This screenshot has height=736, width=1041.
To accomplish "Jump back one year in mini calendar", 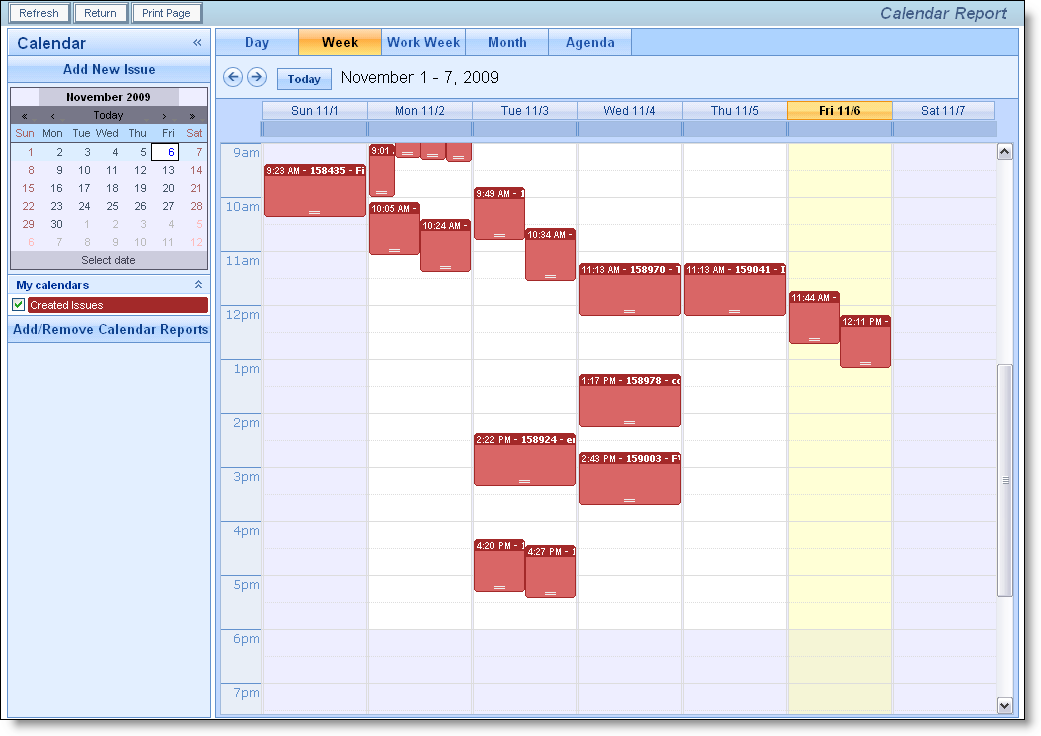I will coord(25,116).
